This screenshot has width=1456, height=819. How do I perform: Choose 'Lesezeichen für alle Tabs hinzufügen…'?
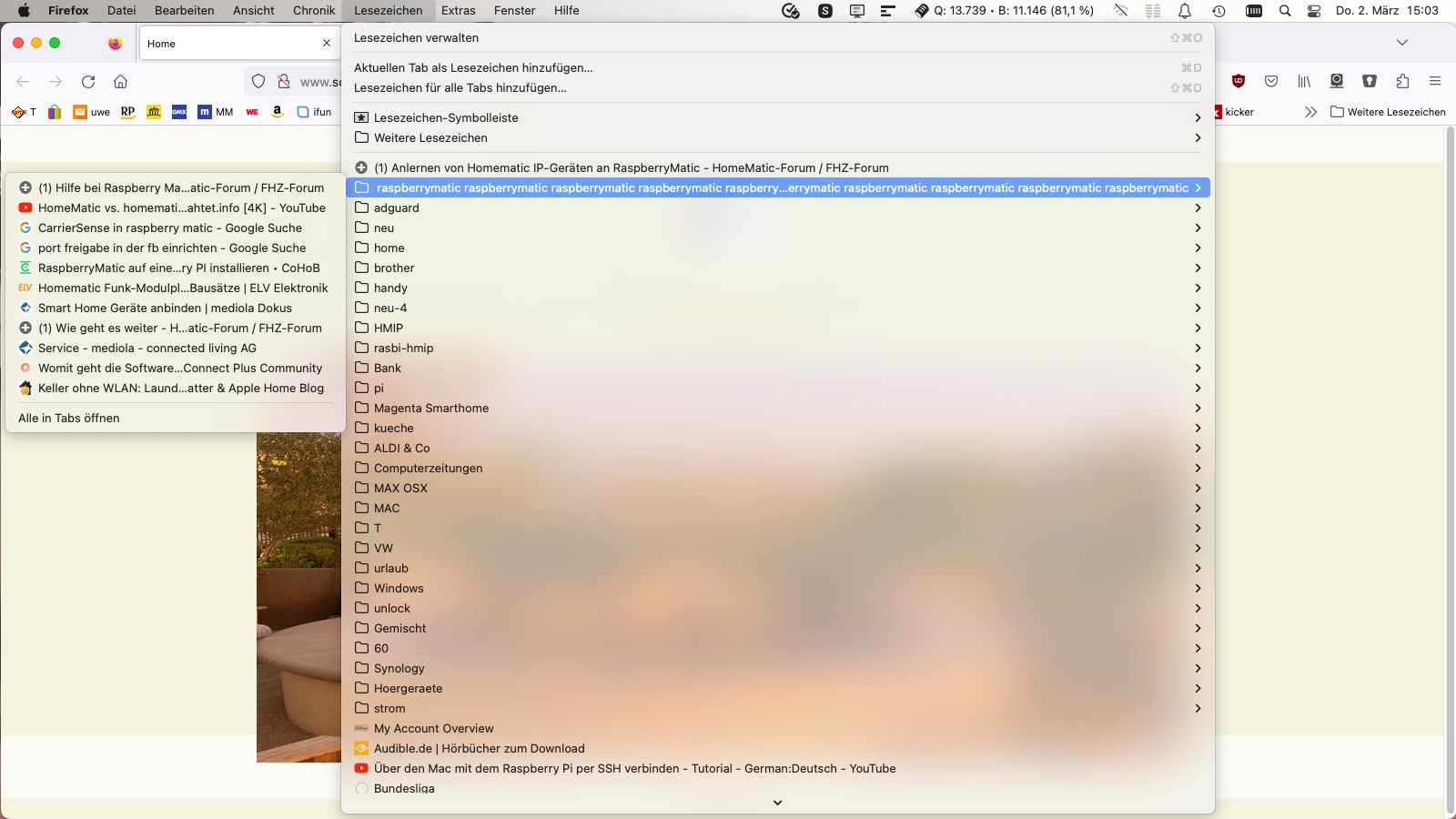coord(778,87)
